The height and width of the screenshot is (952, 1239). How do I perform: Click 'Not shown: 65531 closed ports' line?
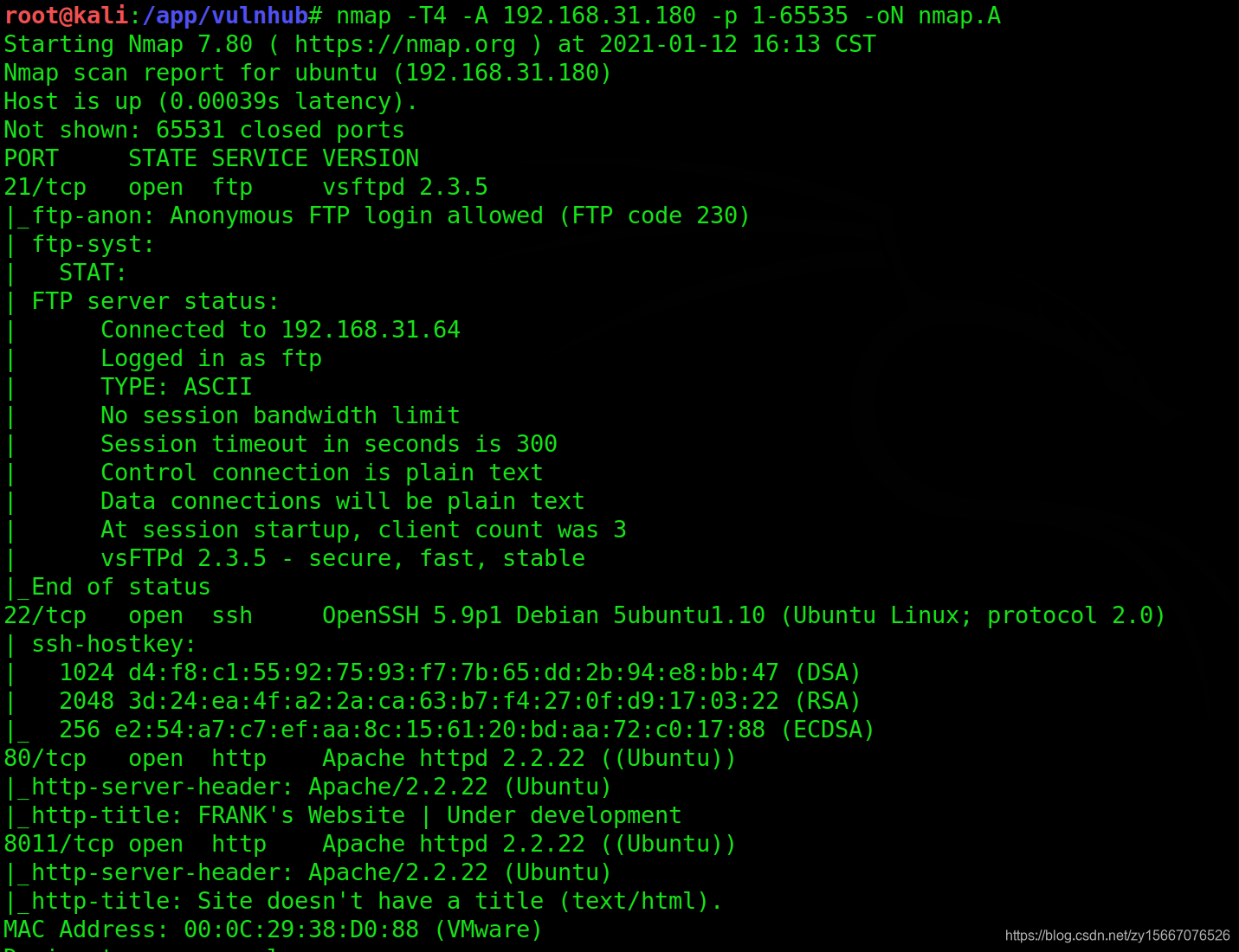pos(203,130)
